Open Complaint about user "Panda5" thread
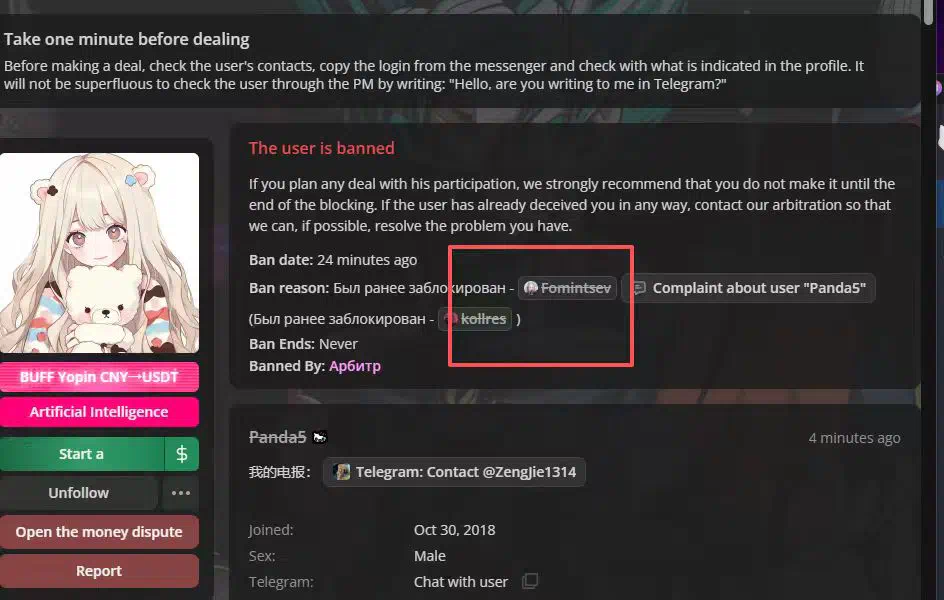This screenshot has height=600, width=944. pyautogui.click(x=748, y=288)
